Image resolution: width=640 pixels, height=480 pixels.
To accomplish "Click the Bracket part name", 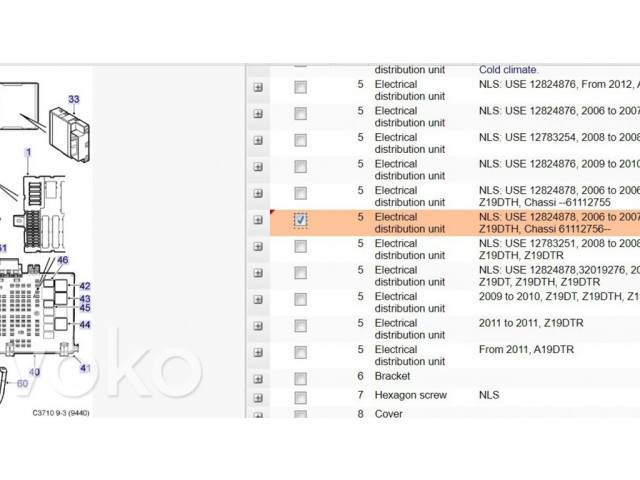I will click(392, 376).
